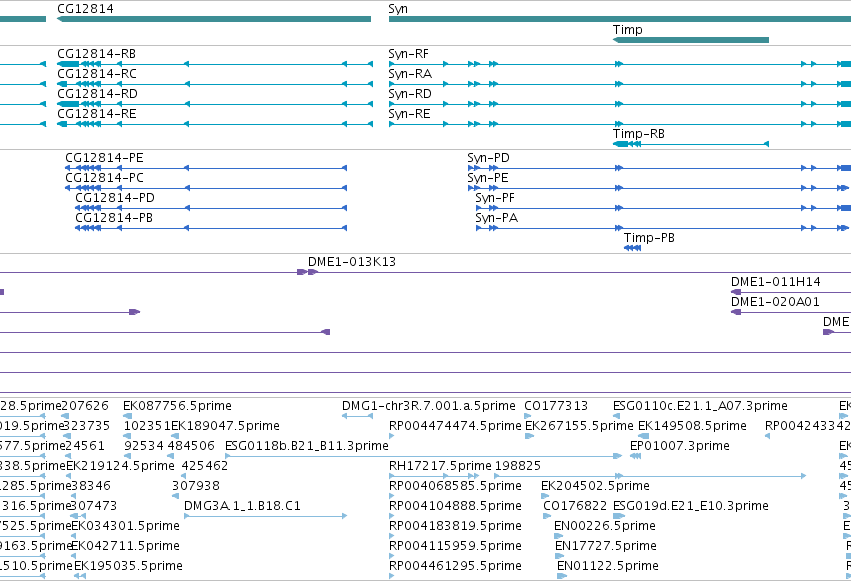
Task: Select EST EK087756.5prime
Action: click(177, 406)
